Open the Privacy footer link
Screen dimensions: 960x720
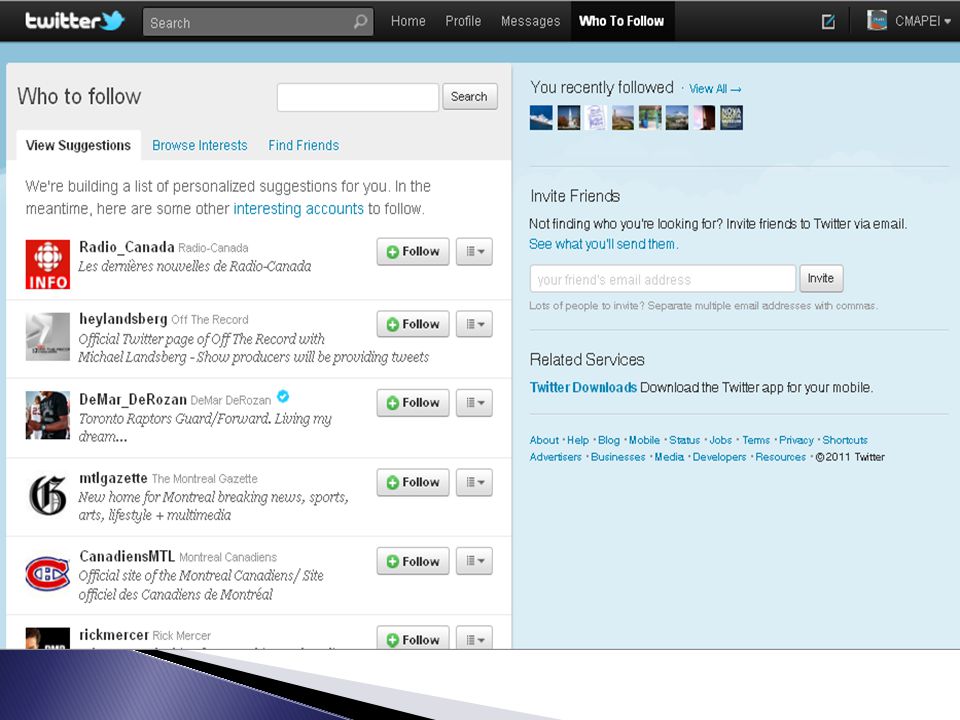tap(796, 440)
